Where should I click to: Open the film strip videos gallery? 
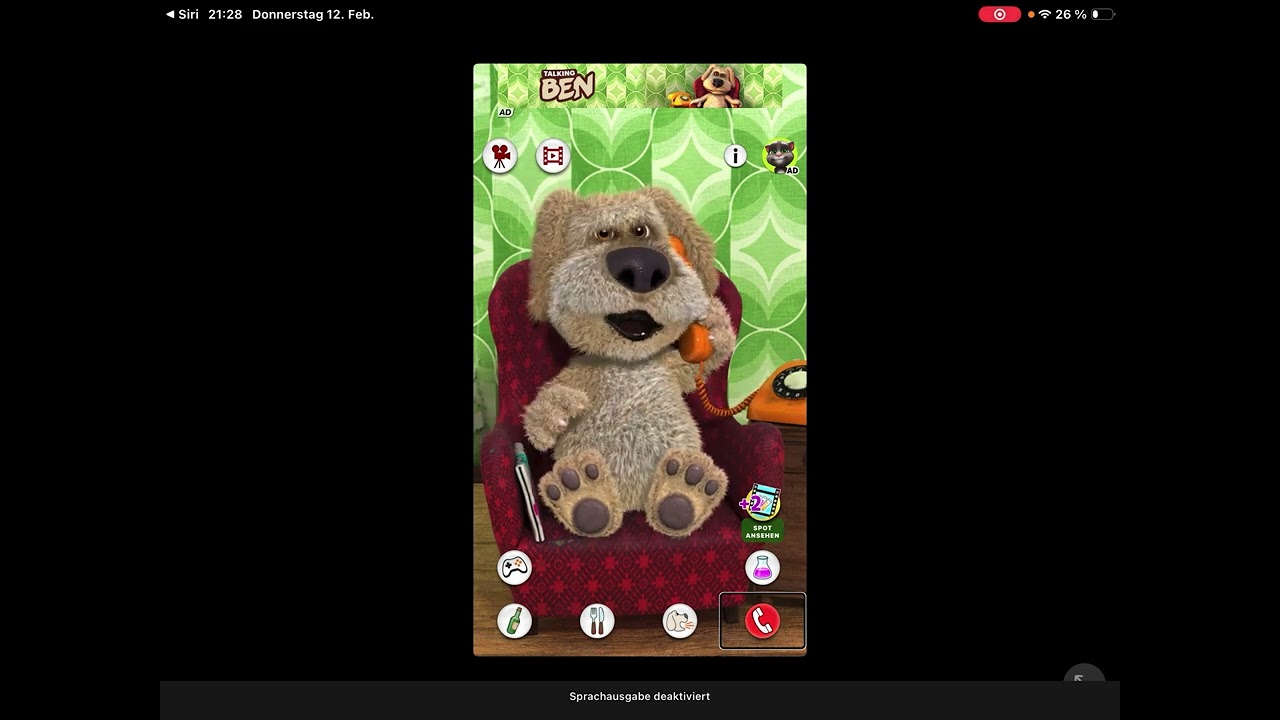(553, 155)
